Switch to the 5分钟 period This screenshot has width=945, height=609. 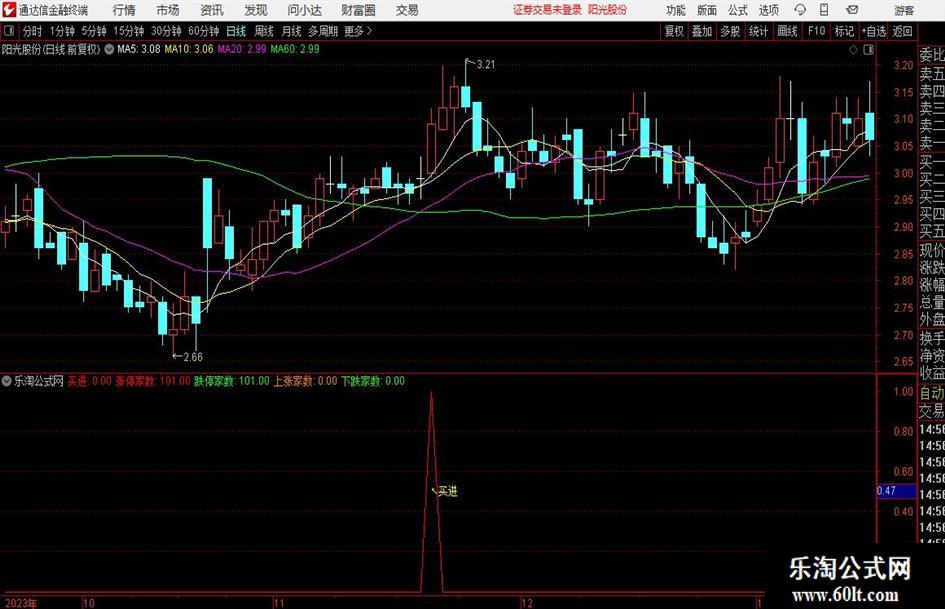pyautogui.click(x=93, y=31)
